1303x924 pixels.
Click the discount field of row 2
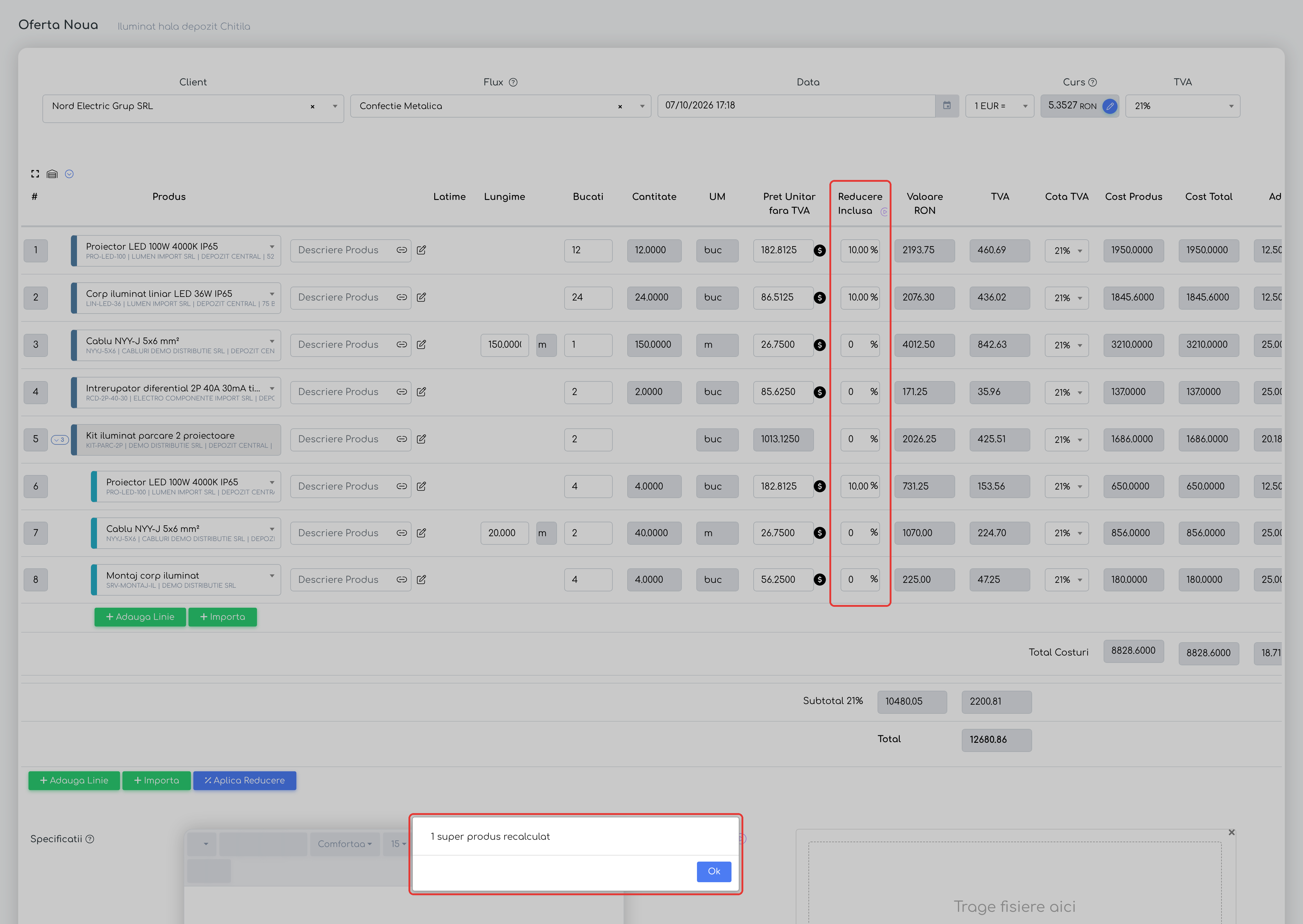[860, 298]
